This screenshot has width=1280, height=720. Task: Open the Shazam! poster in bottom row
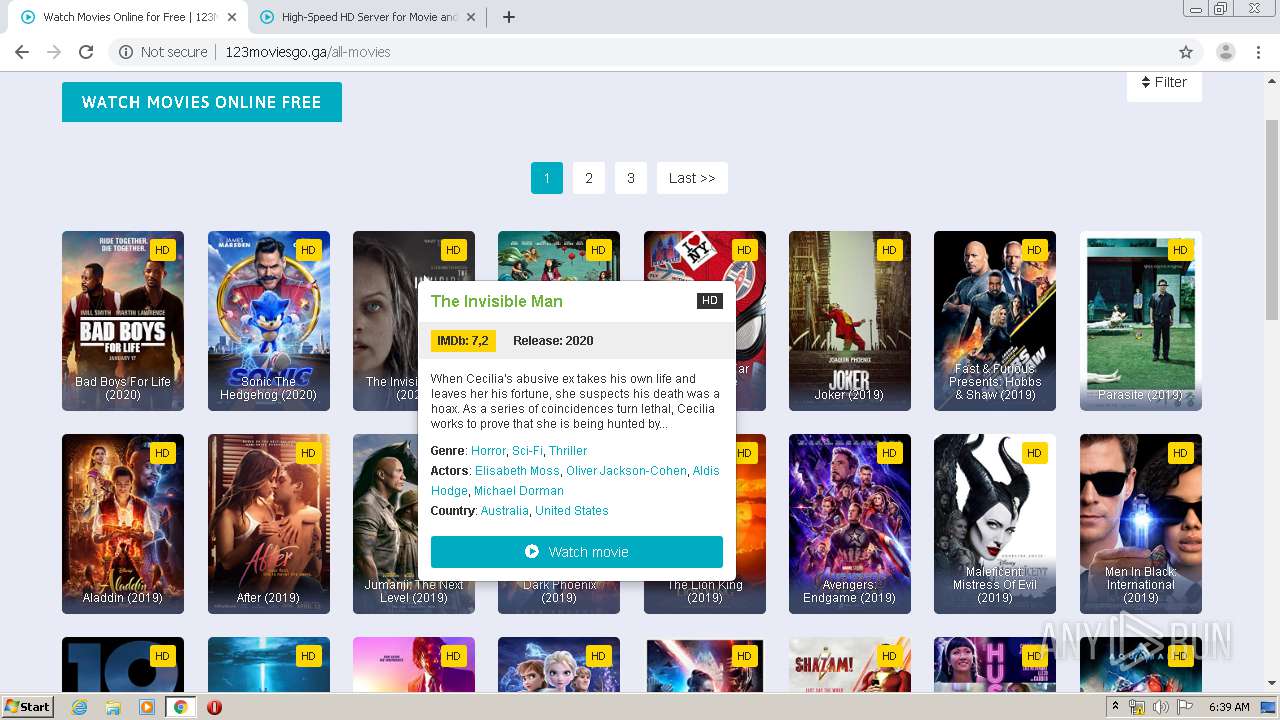850,664
